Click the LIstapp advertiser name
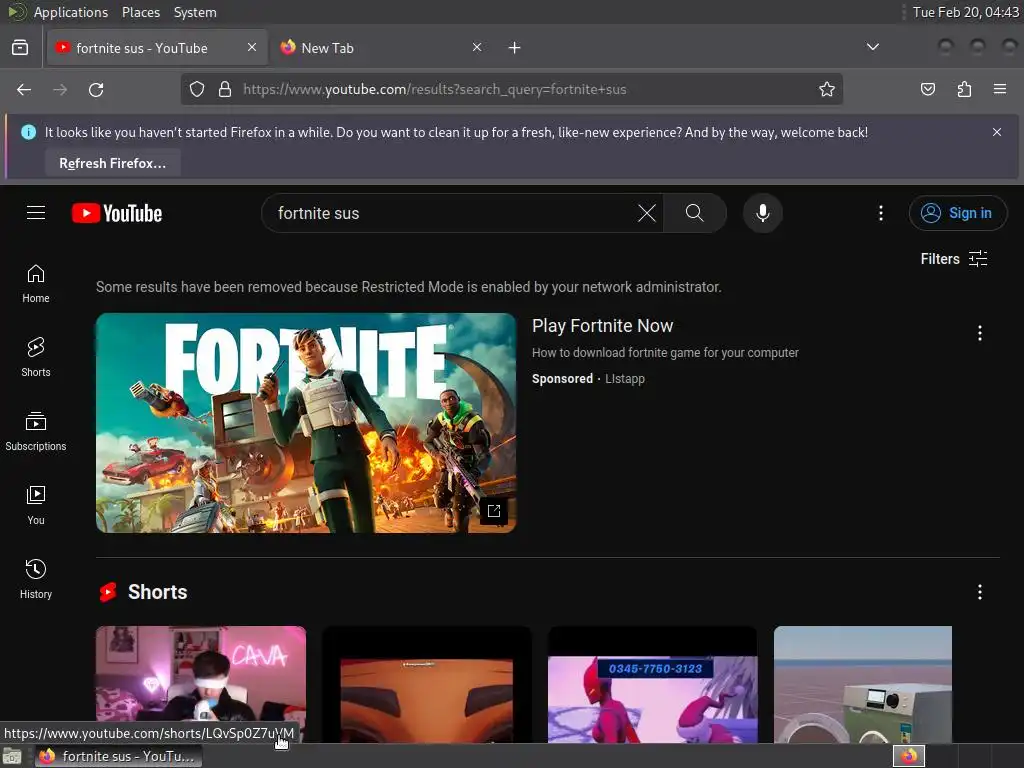The image size is (1024, 768). pyautogui.click(x=624, y=379)
